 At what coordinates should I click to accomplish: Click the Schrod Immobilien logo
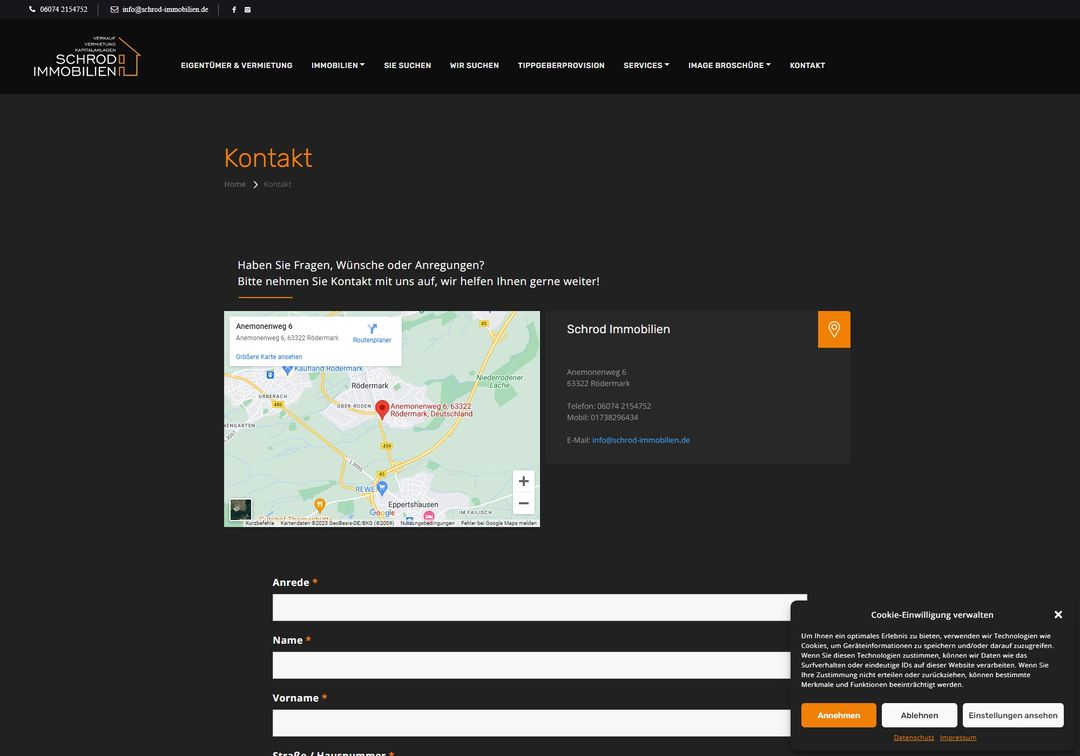click(86, 57)
